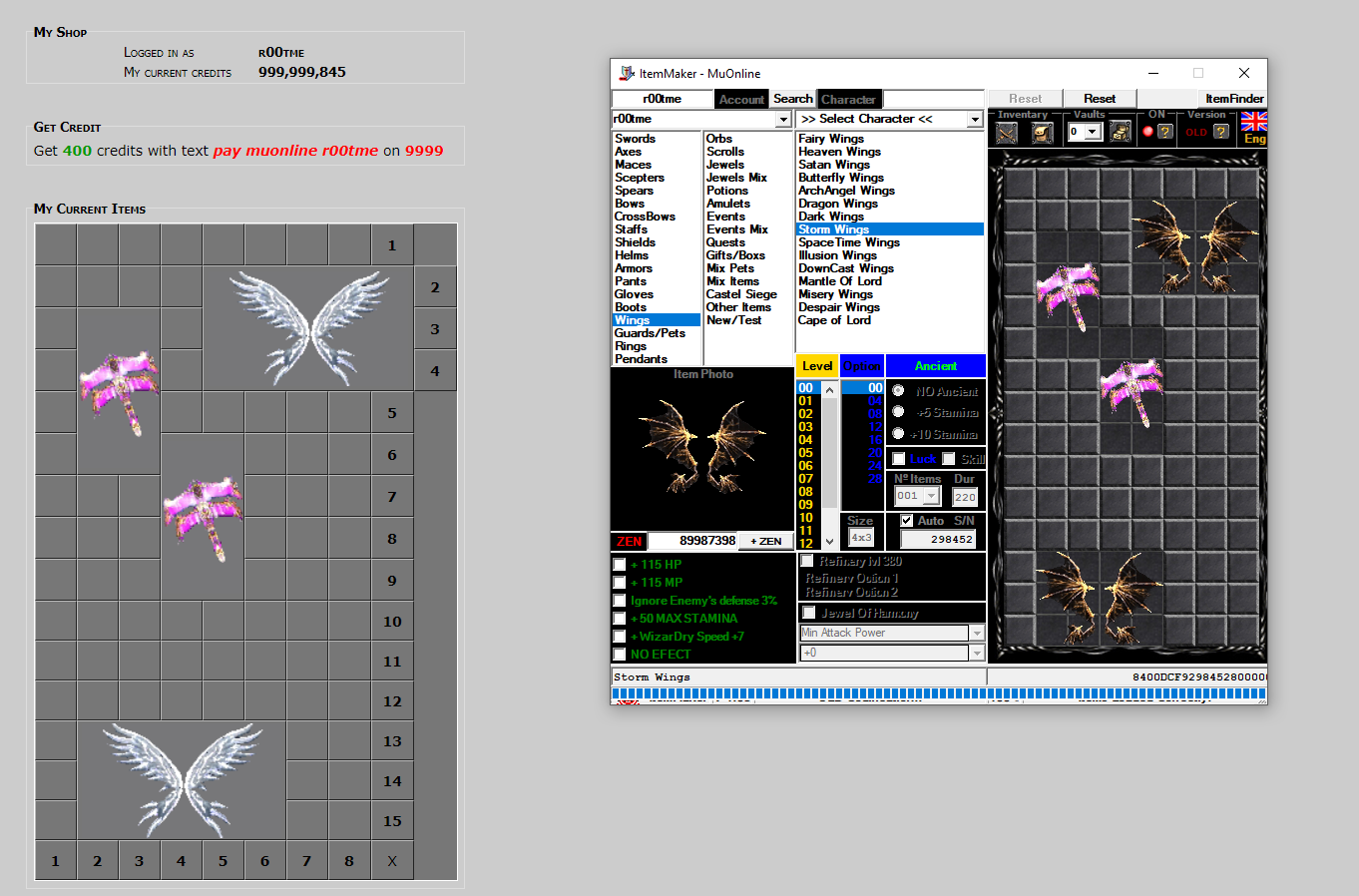
Task: Click the help question mark under ON
Action: pyautogui.click(x=1164, y=131)
